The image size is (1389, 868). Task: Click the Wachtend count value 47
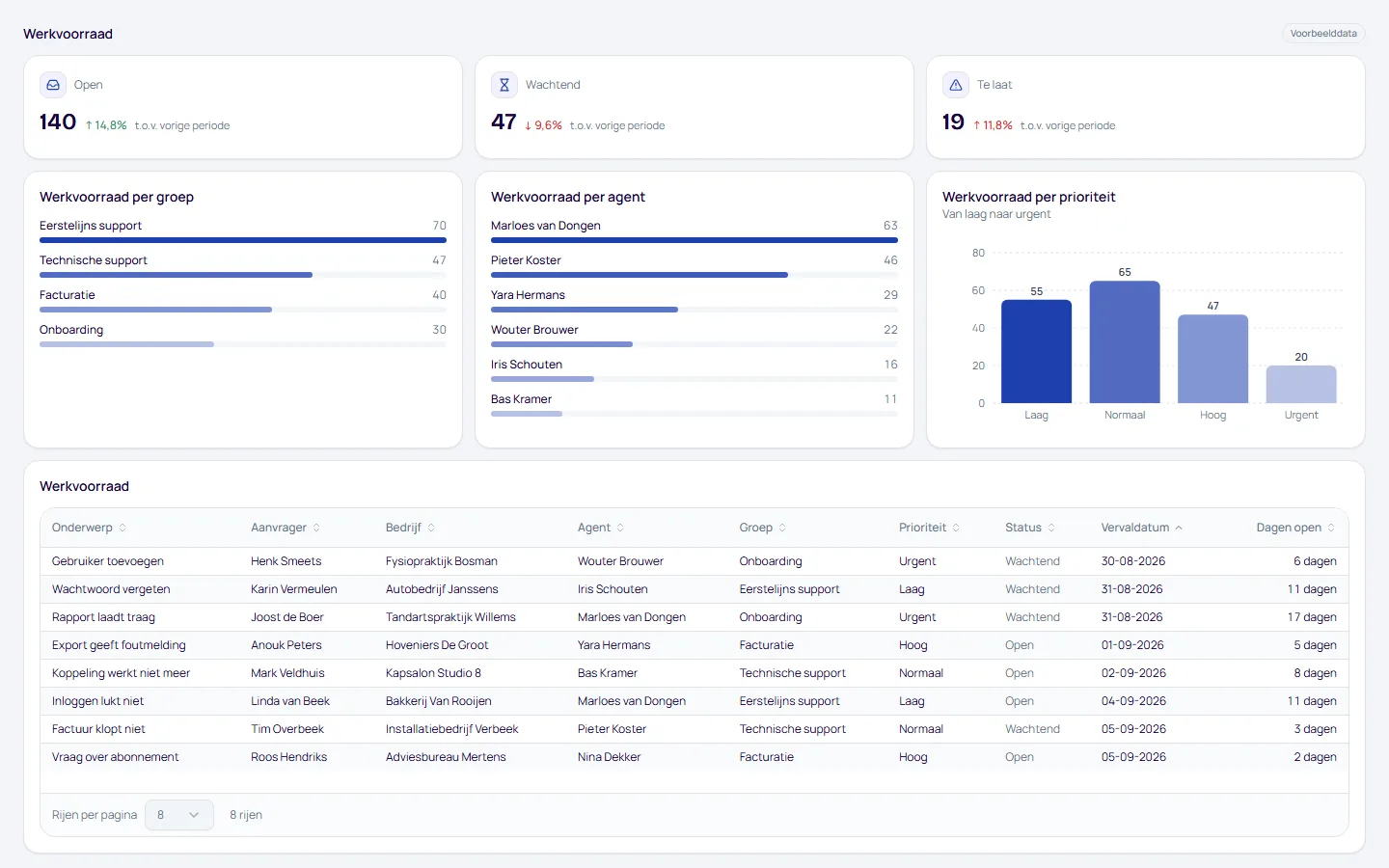tap(504, 122)
